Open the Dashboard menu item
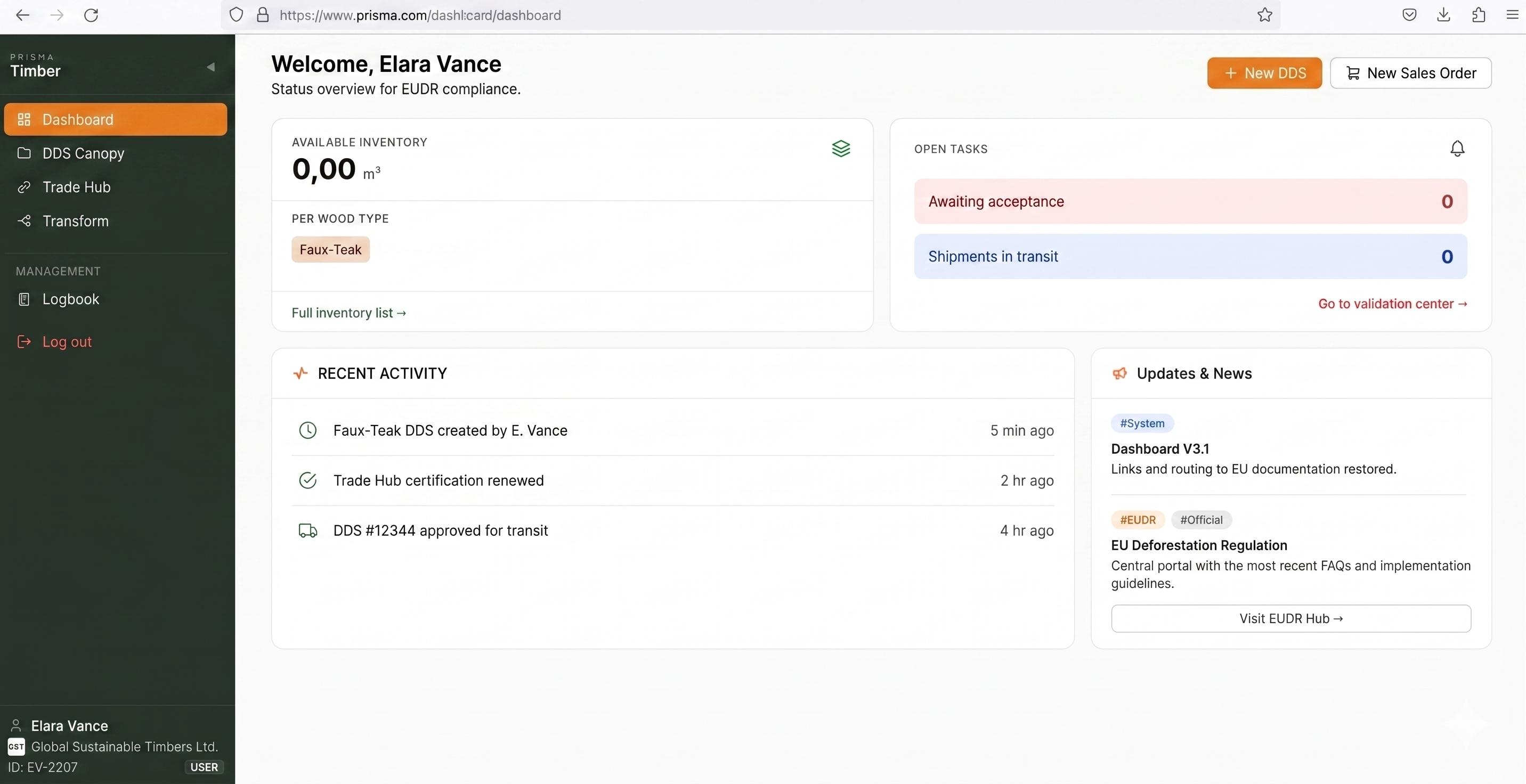 pyautogui.click(x=116, y=120)
